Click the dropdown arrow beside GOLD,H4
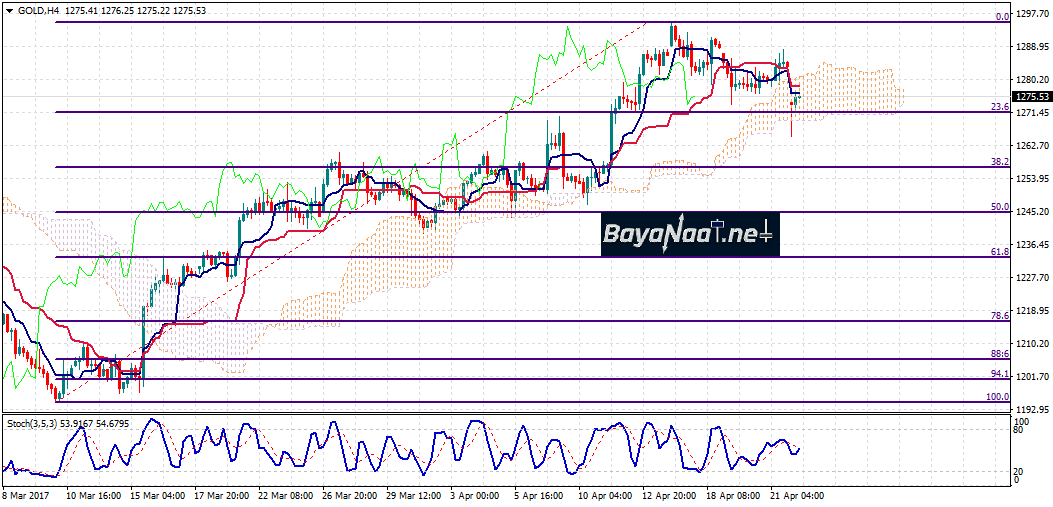Image resolution: width=1053 pixels, height=507 pixels. click(x=7, y=10)
